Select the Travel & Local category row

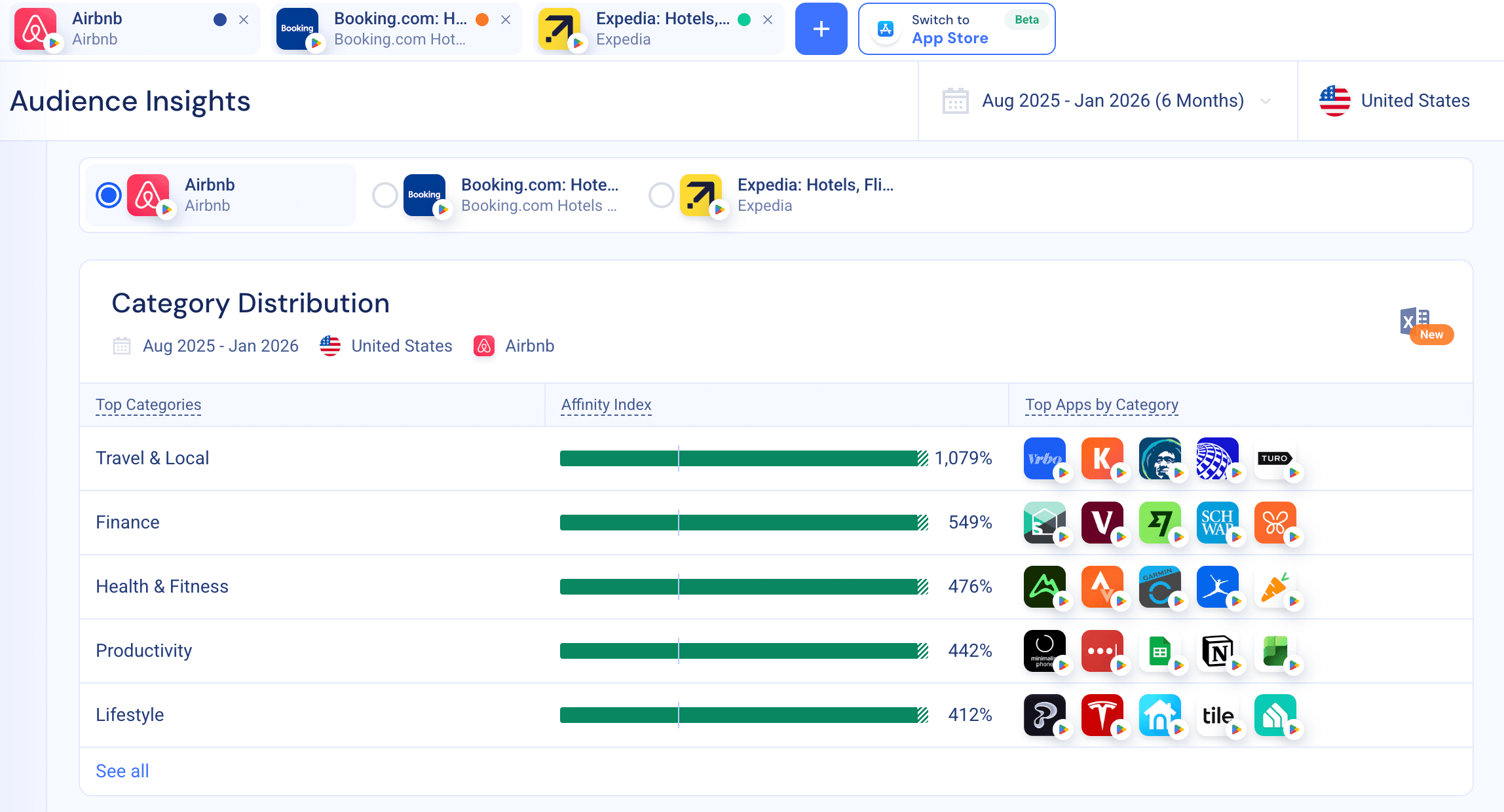click(x=776, y=458)
